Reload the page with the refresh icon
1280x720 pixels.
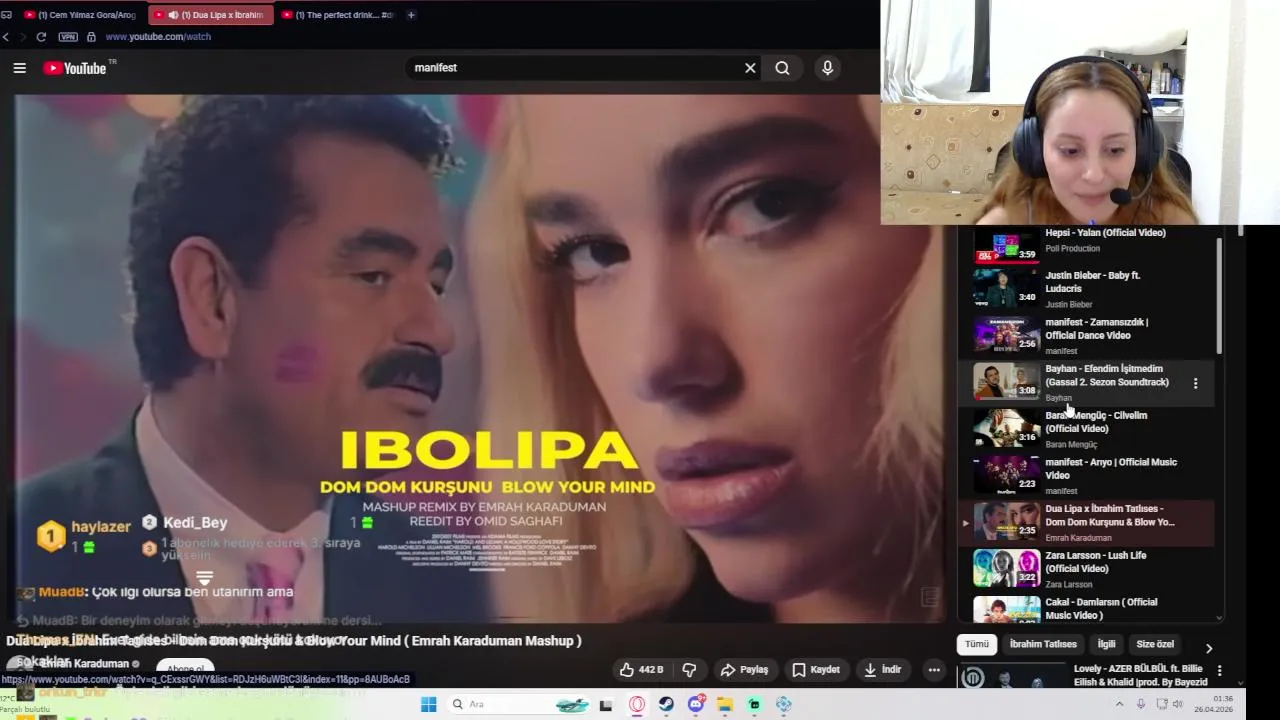41,37
